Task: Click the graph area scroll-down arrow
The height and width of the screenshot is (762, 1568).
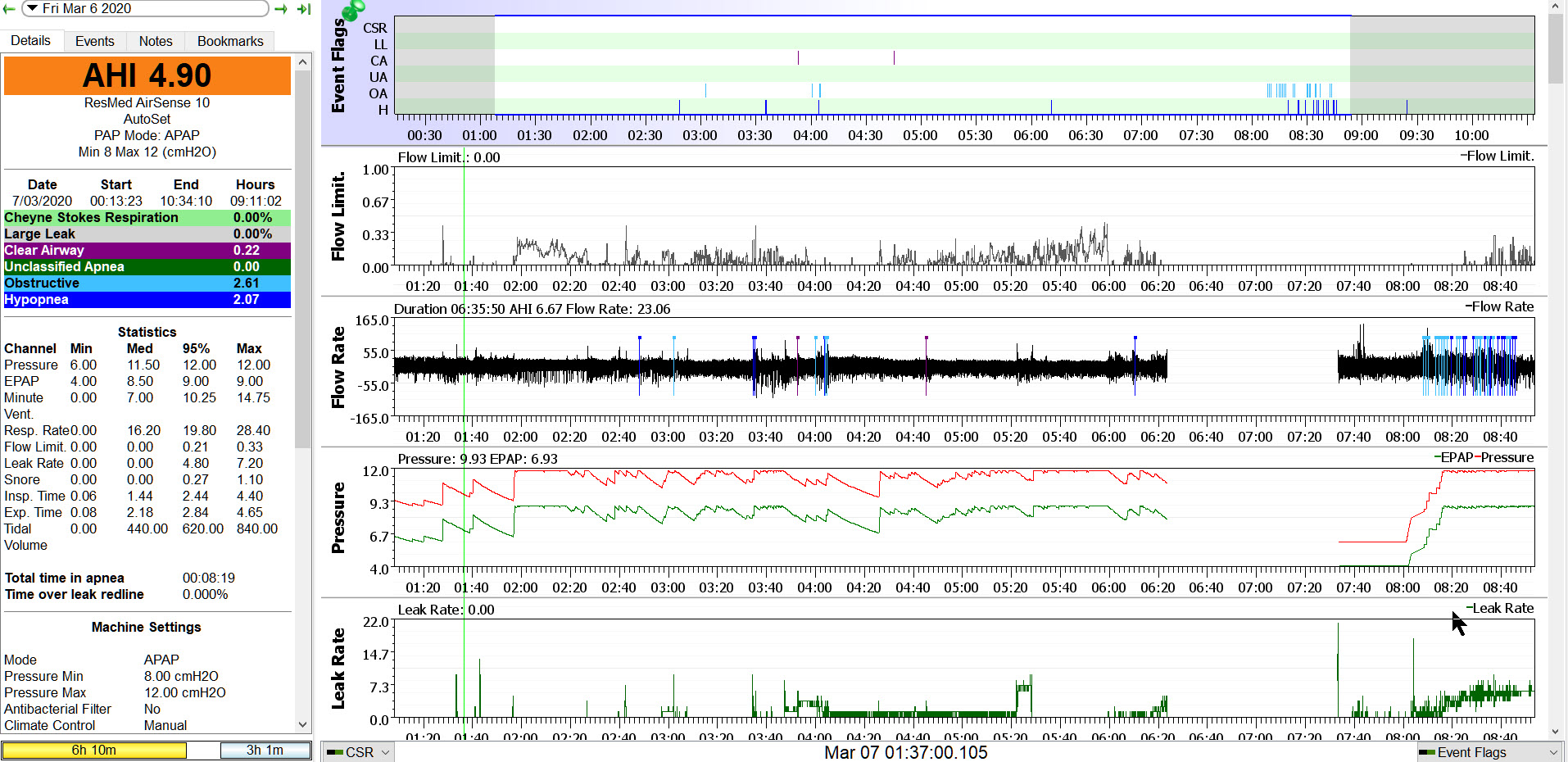Action: (1556, 733)
